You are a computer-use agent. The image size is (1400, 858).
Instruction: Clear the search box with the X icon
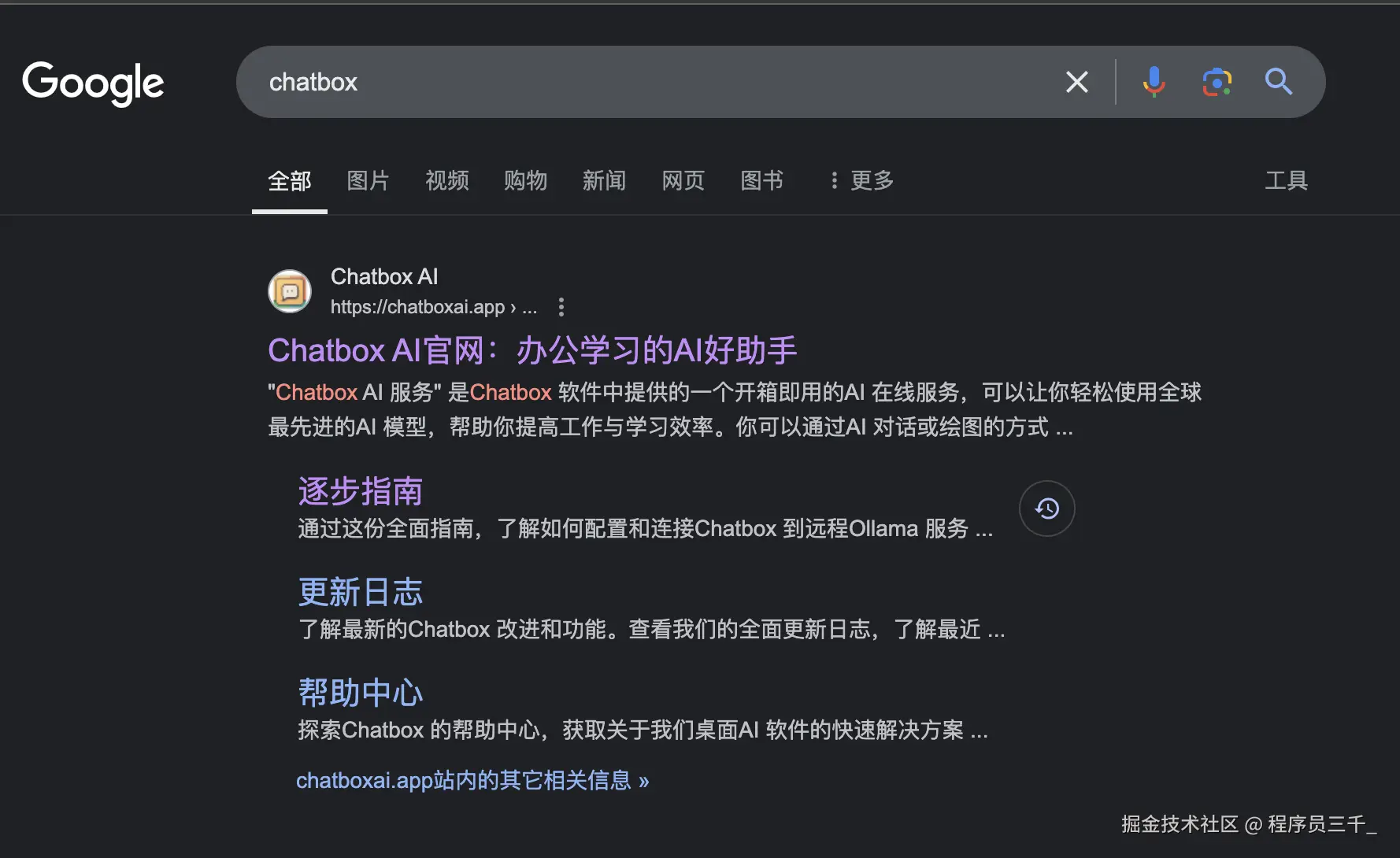click(1076, 82)
